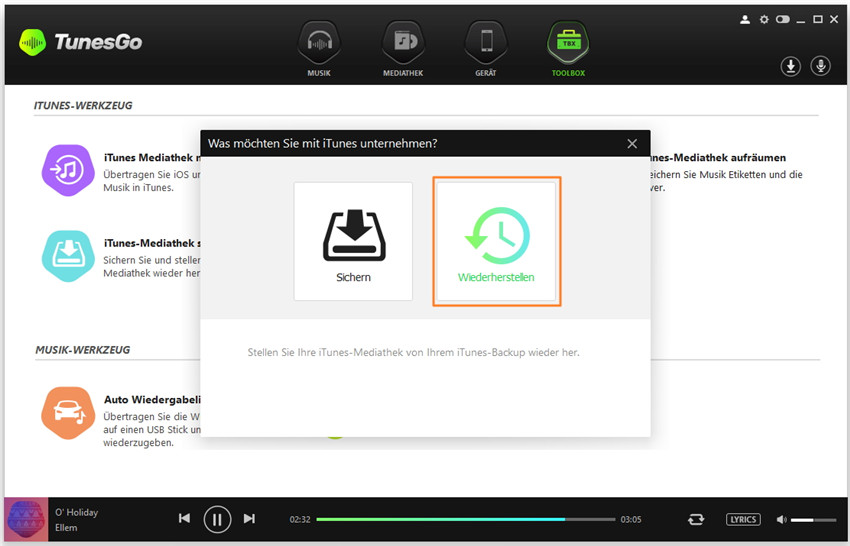Click the TunesGo logo
The width and height of the screenshot is (850, 546).
80,42
